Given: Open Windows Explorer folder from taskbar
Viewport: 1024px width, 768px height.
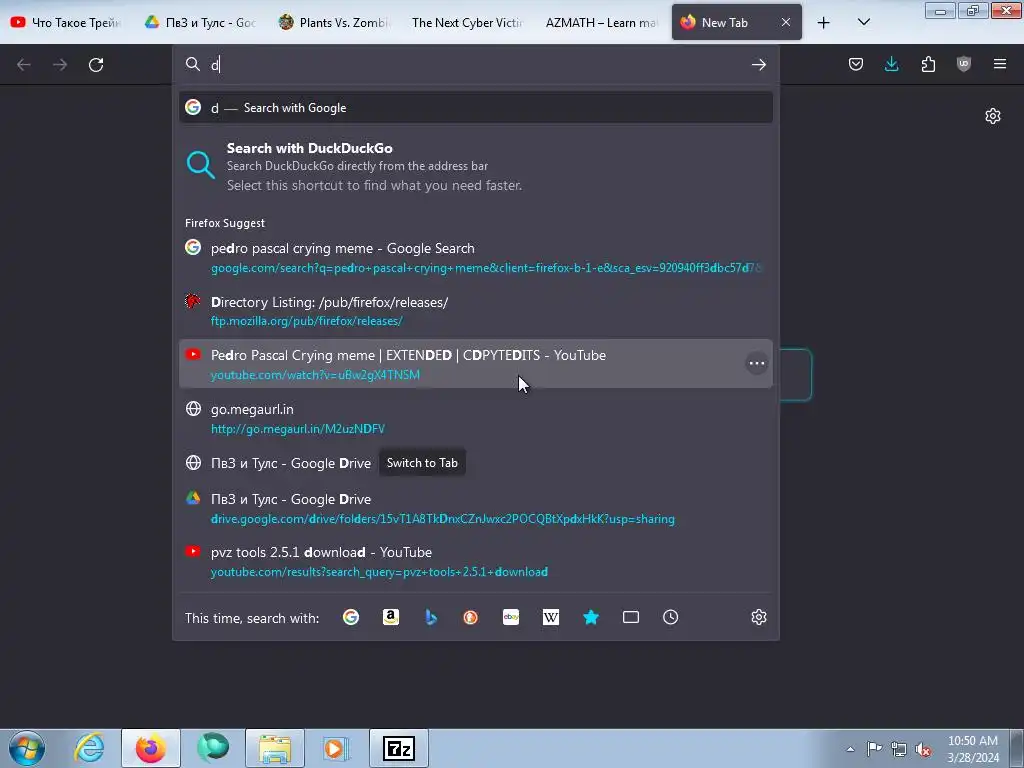Looking at the screenshot, I should (275, 748).
